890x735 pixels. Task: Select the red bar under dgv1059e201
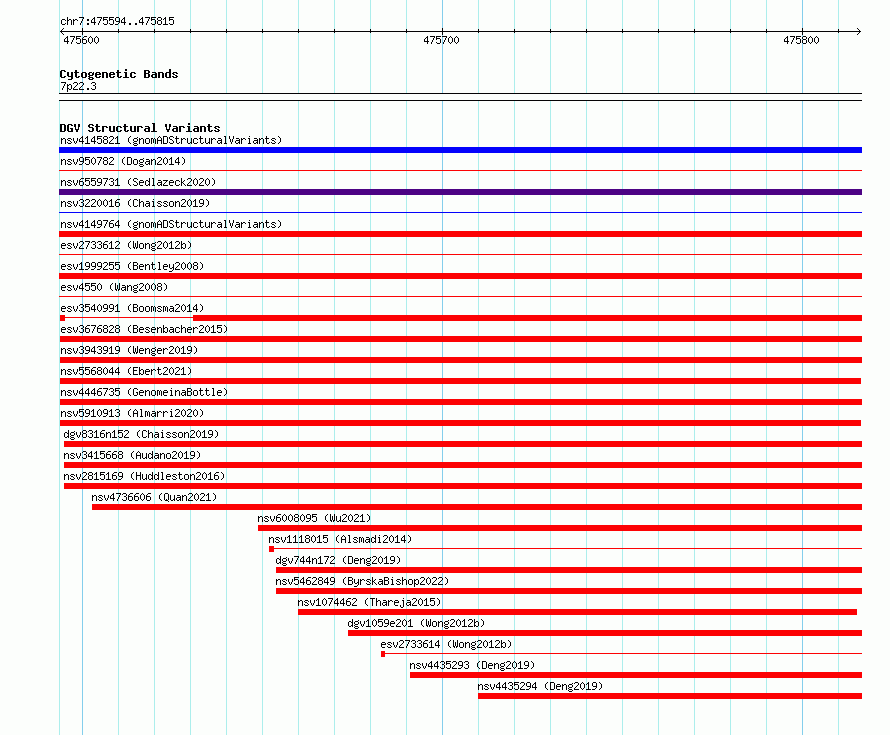(x=605, y=633)
